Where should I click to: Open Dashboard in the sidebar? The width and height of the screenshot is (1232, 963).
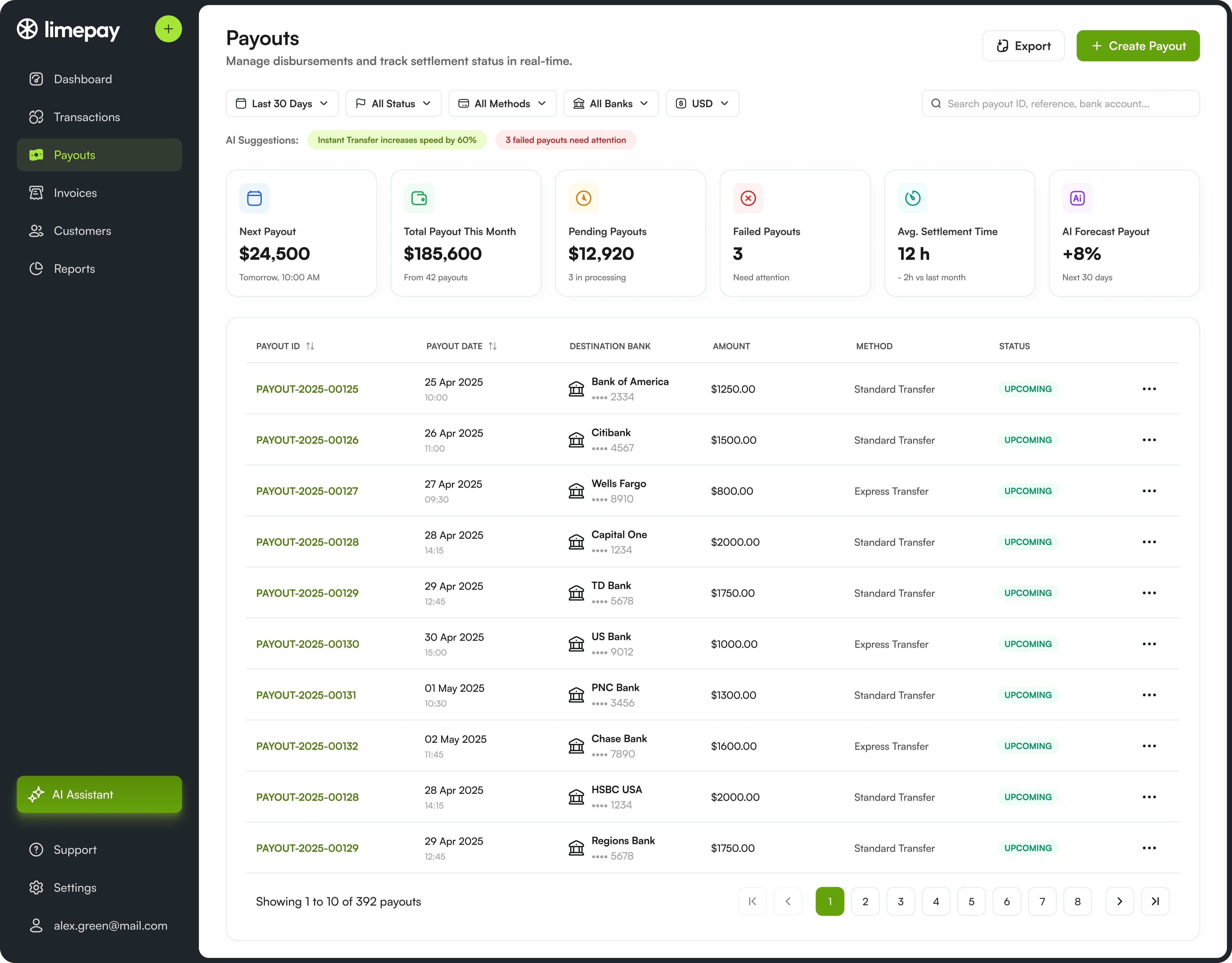coord(99,79)
